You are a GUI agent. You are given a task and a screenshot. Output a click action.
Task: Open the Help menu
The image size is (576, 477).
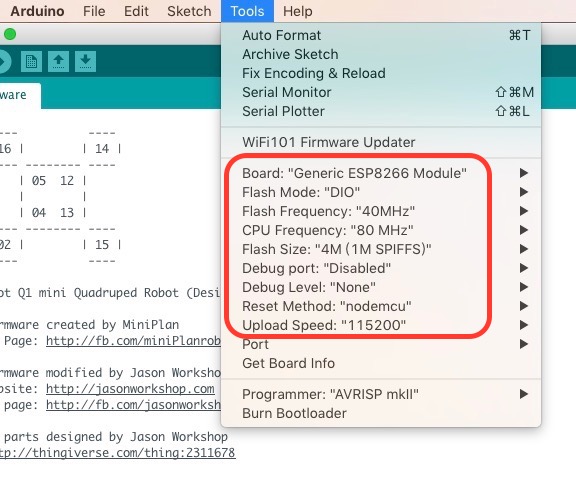(x=298, y=11)
